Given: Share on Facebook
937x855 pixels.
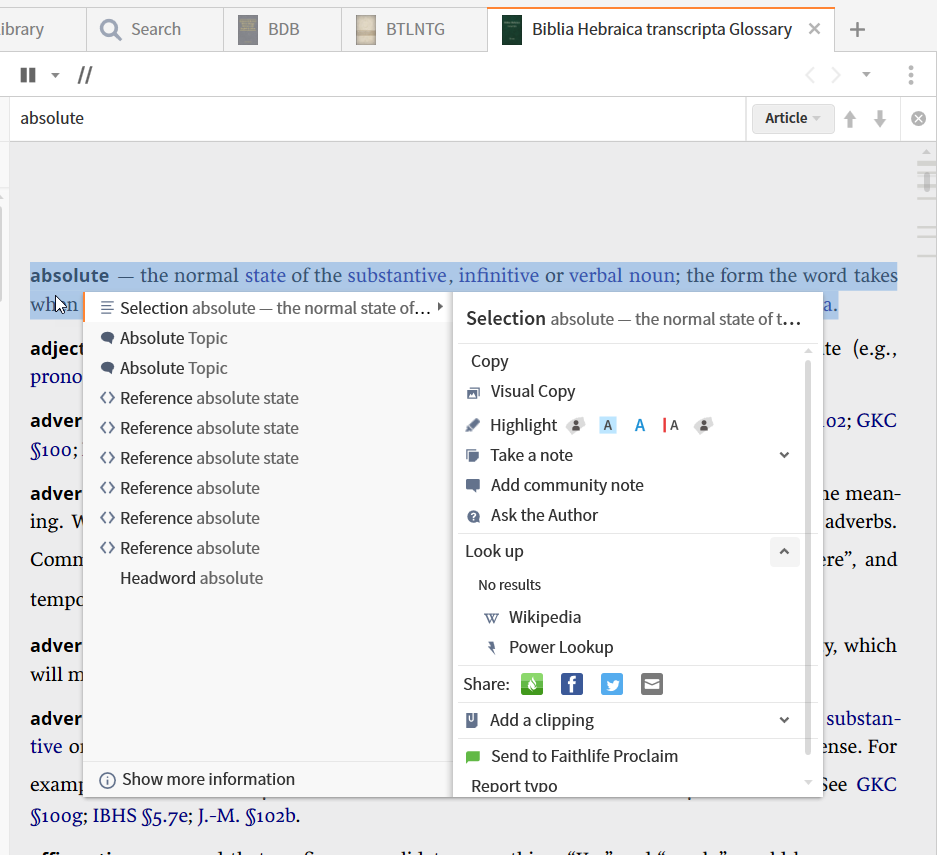Looking at the screenshot, I should [x=572, y=684].
